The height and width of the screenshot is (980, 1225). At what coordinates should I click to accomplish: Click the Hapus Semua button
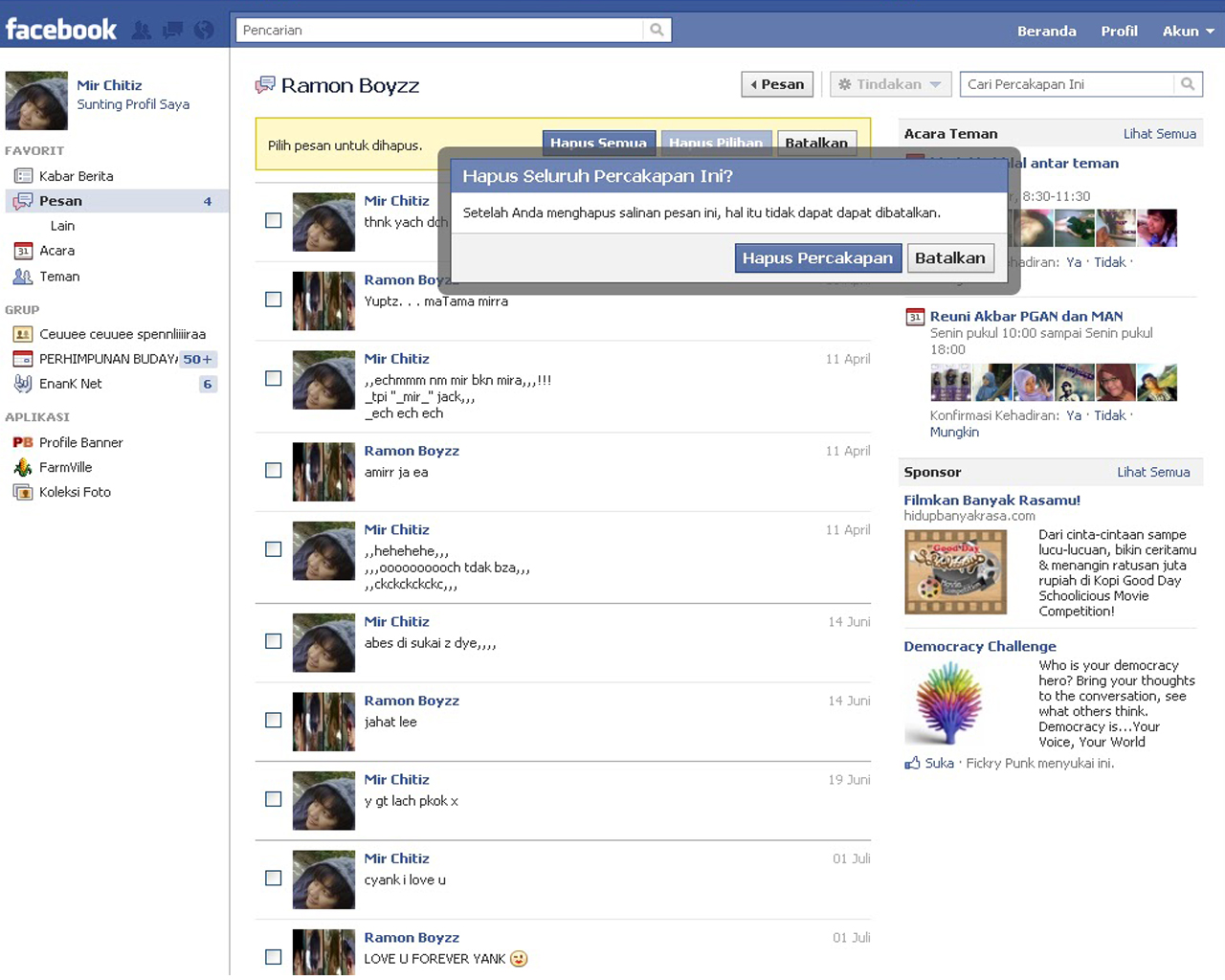(598, 143)
